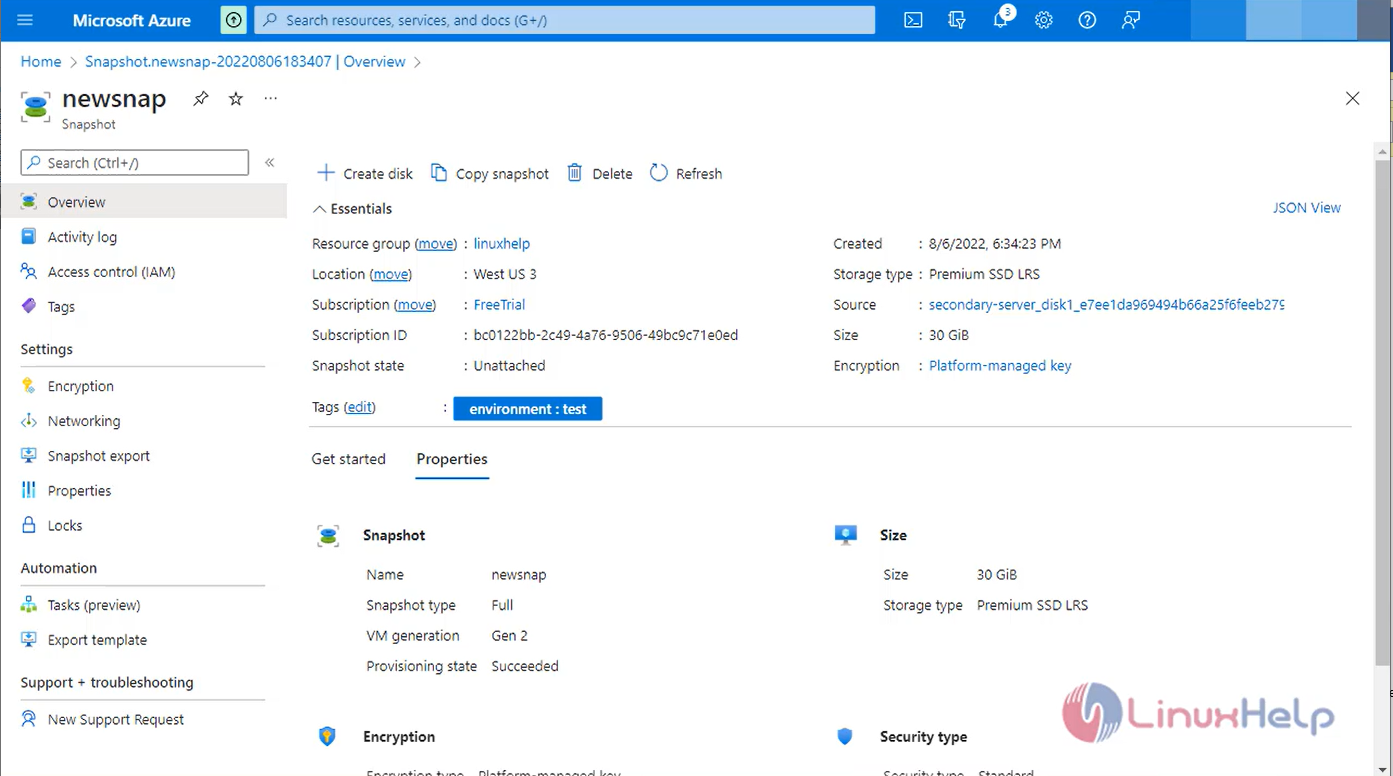This screenshot has width=1393, height=776.
Task: Click the Copy snapshot icon
Action: [x=439, y=173]
